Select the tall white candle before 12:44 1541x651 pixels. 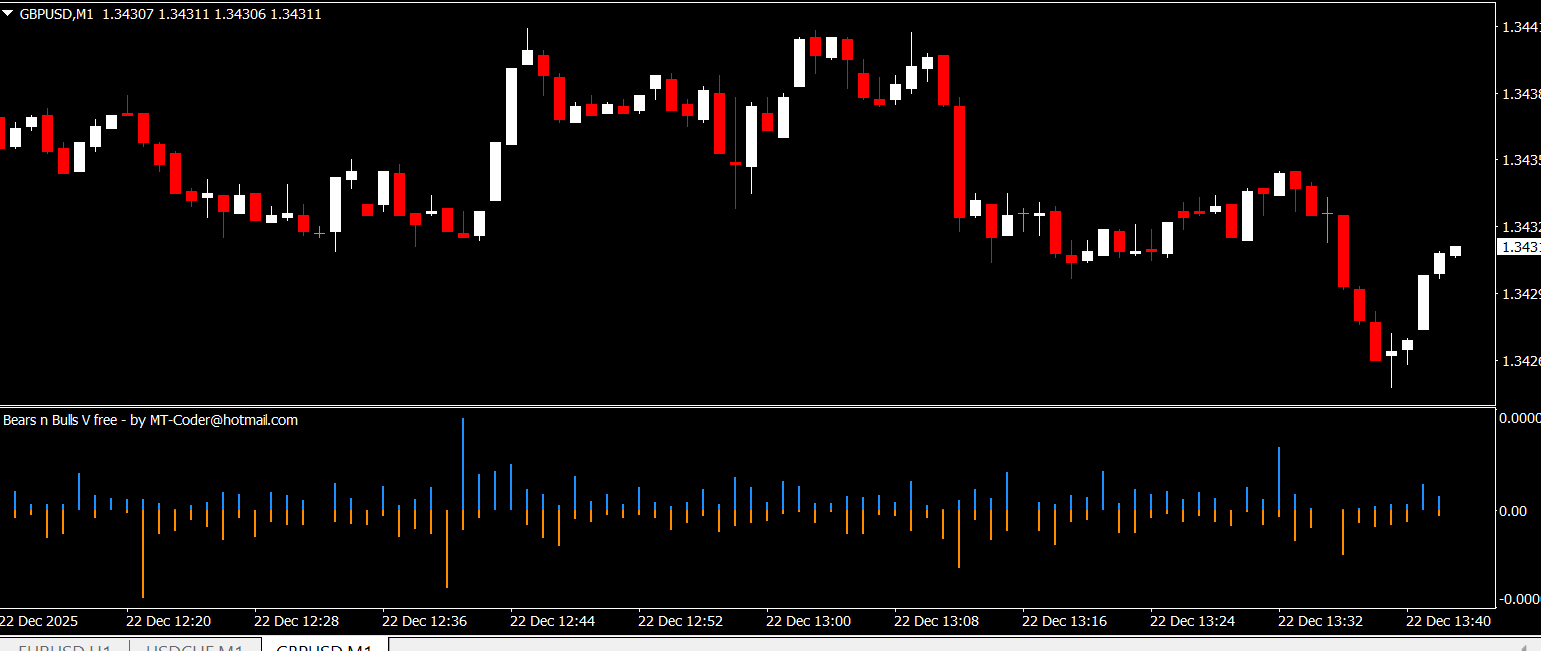(x=511, y=106)
